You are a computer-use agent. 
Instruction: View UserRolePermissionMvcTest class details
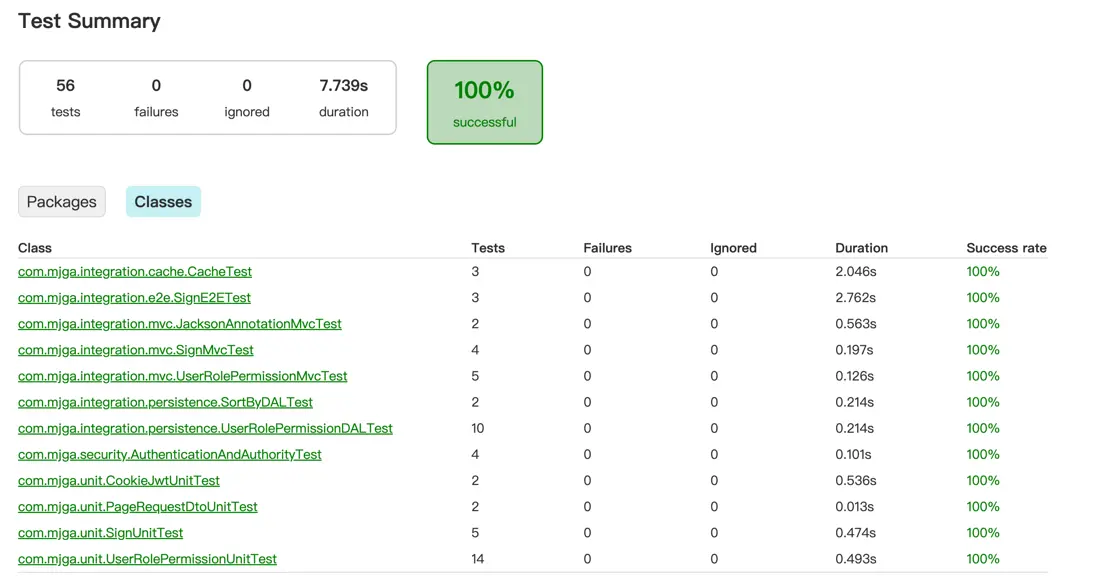click(183, 376)
